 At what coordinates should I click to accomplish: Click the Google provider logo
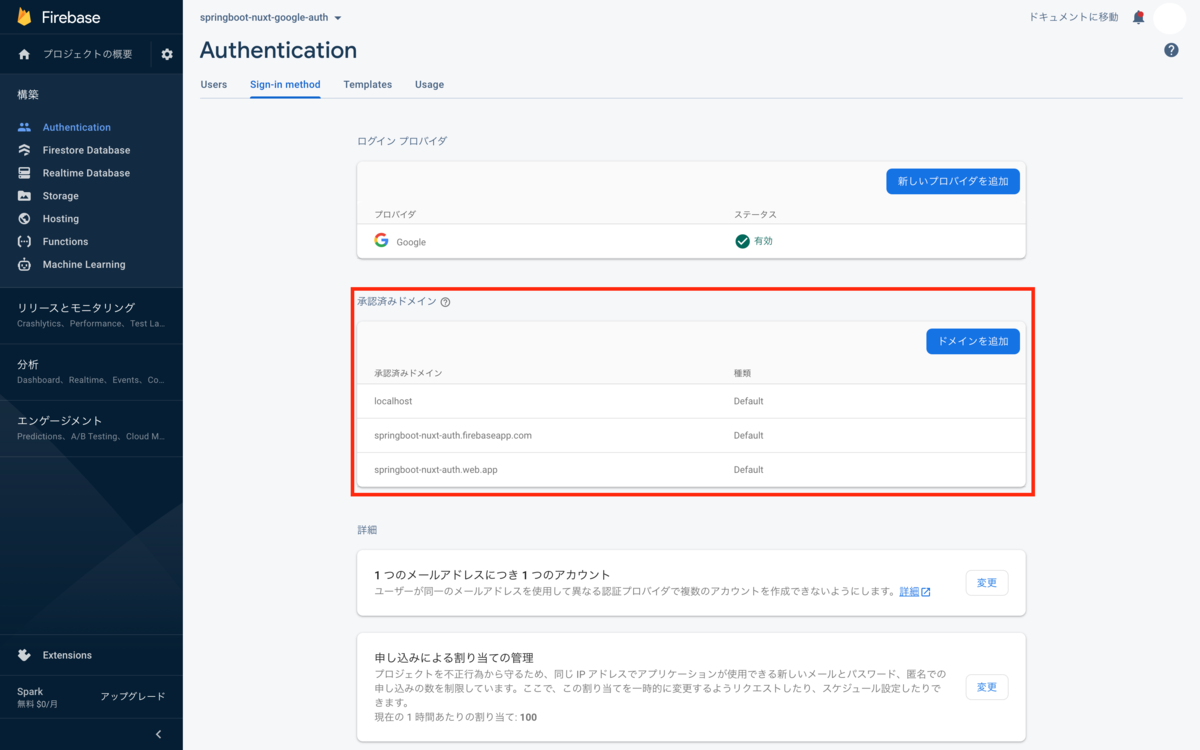point(381,241)
